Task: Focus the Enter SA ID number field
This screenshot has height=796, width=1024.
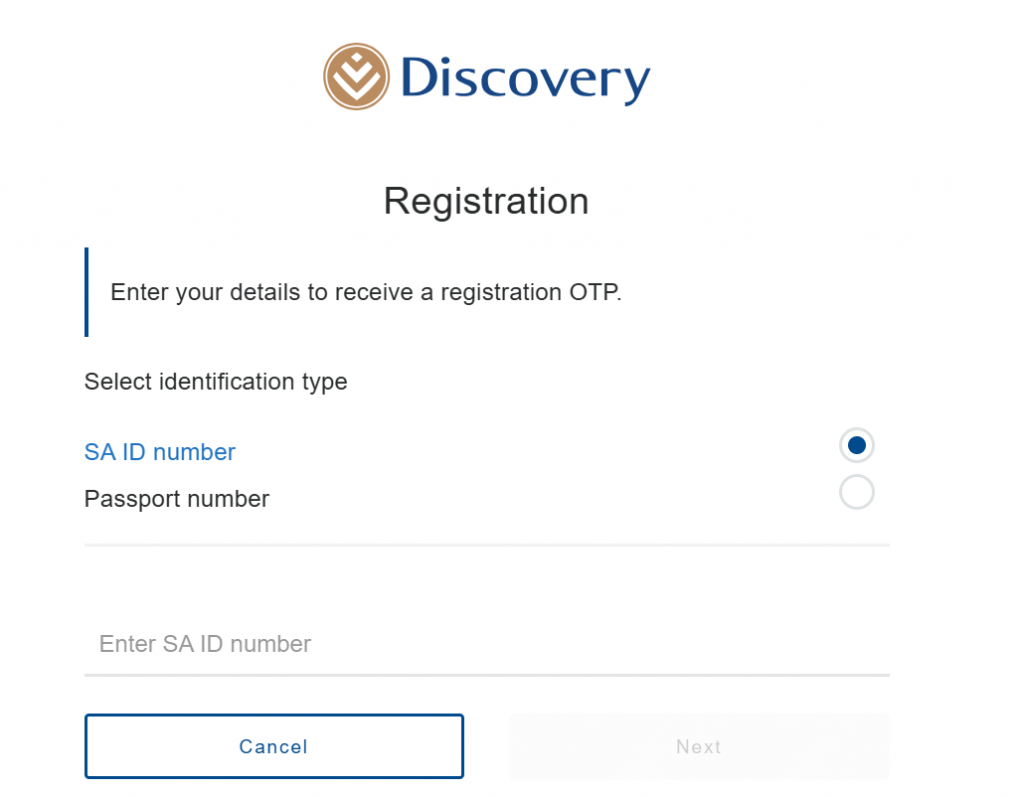Action: (x=486, y=644)
